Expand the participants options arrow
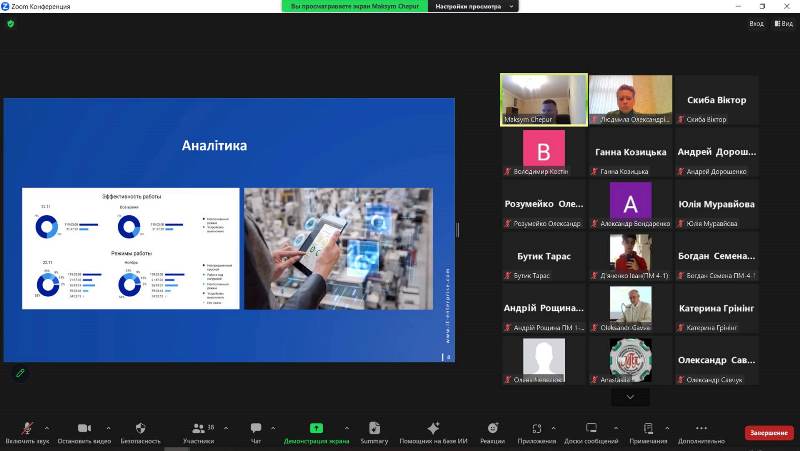 [x=226, y=428]
